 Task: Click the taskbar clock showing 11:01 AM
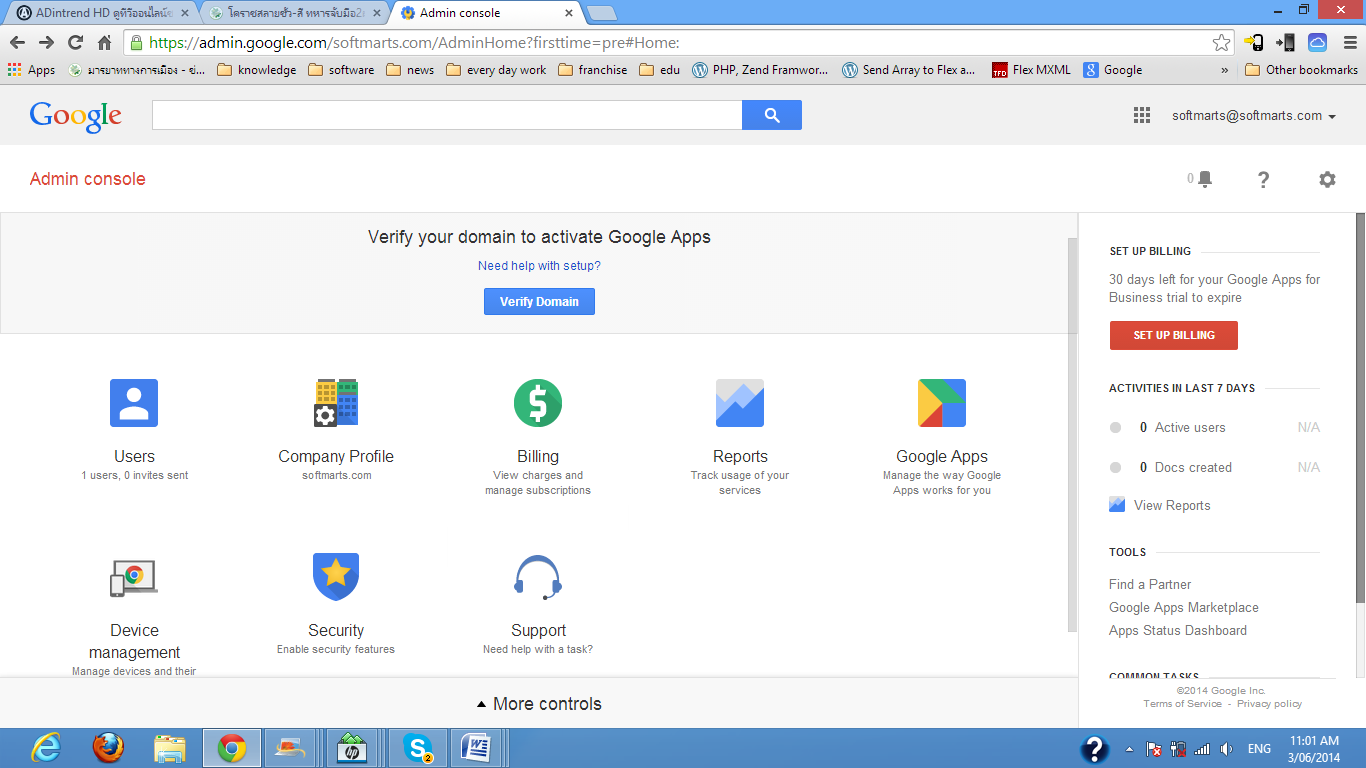1314,749
